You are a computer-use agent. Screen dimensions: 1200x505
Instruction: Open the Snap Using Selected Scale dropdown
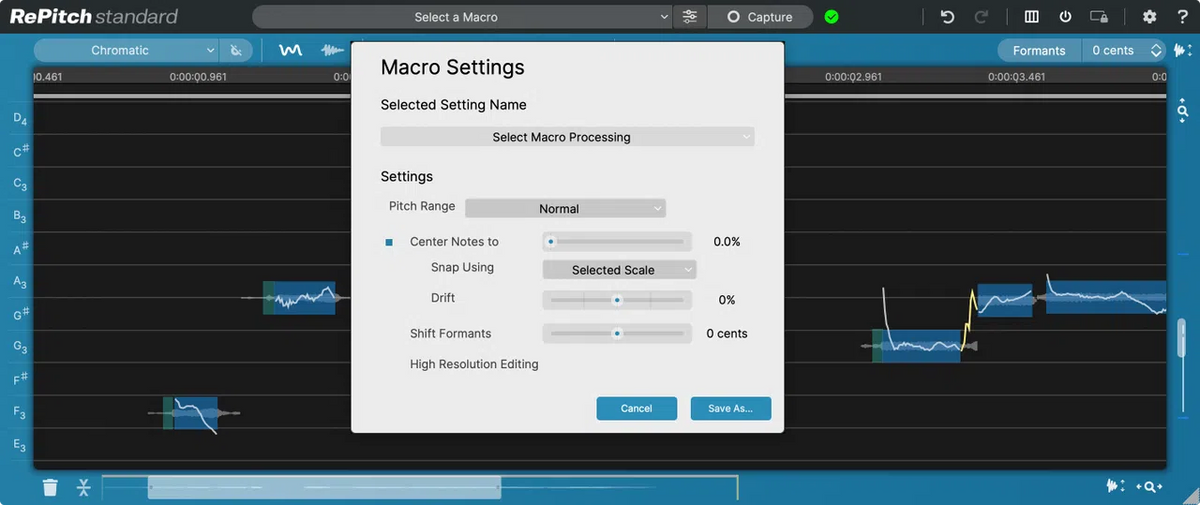[619, 269]
